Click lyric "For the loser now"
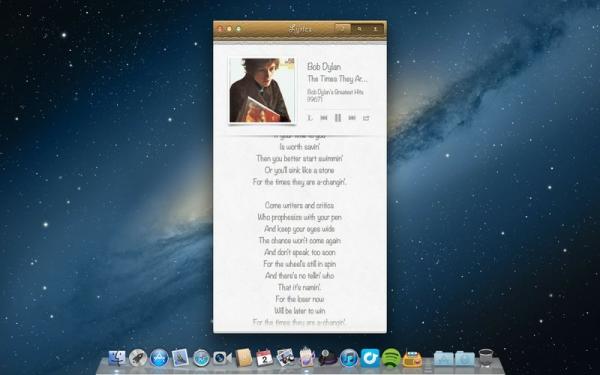The height and width of the screenshot is (375, 600). 300,299
